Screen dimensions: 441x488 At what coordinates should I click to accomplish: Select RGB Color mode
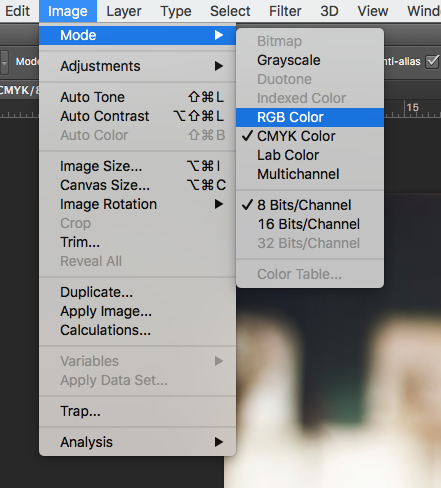point(310,117)
